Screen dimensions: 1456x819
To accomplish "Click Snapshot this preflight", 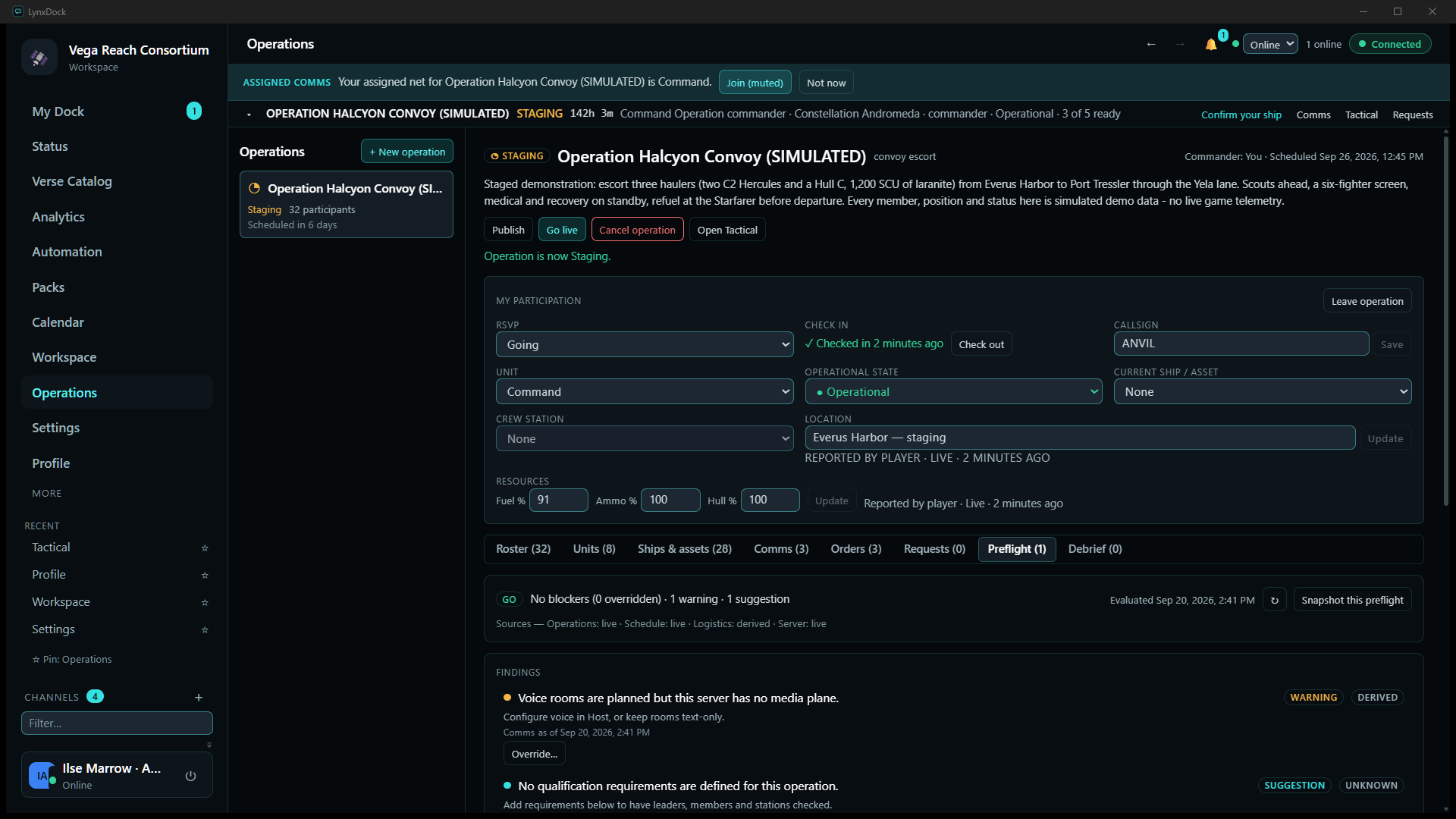I will (1352, 600).
